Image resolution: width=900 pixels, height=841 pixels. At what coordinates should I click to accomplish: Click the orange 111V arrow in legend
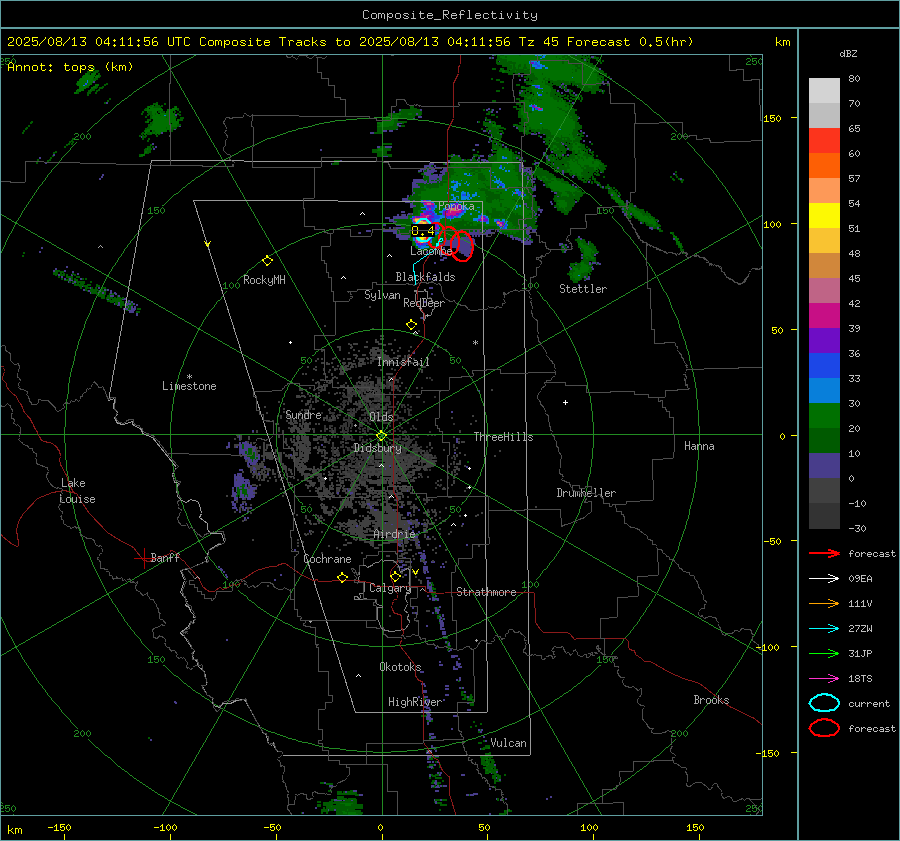[824, 603]
